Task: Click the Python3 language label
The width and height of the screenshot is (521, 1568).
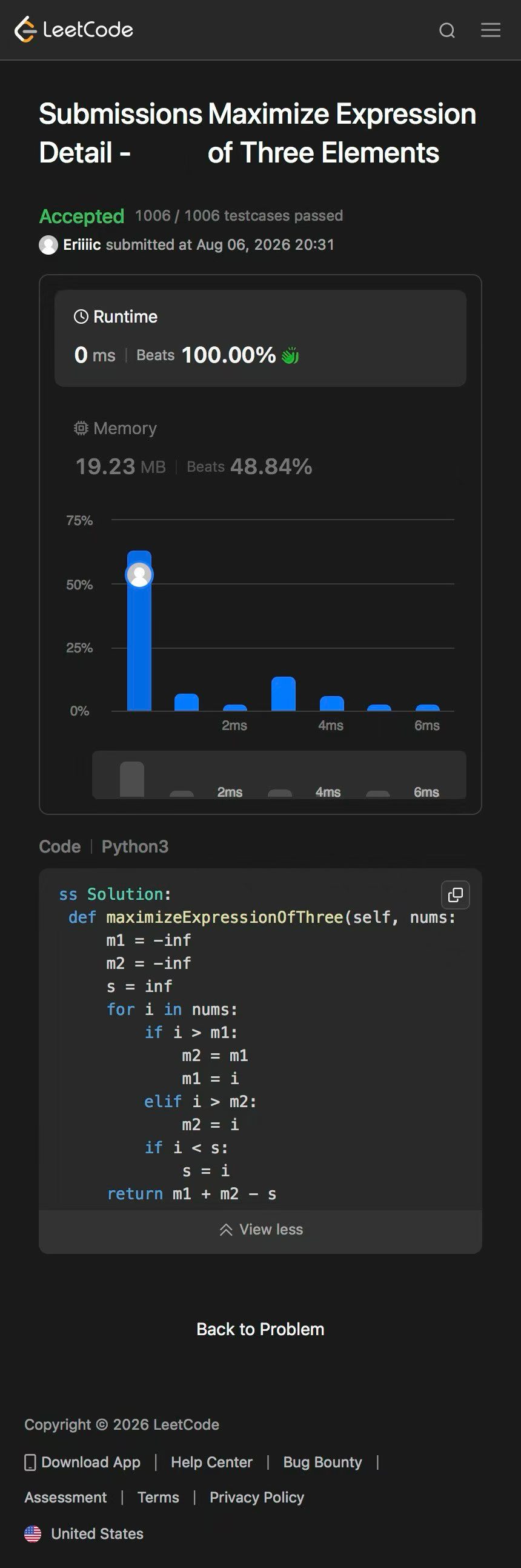Action: click(135, 846)
